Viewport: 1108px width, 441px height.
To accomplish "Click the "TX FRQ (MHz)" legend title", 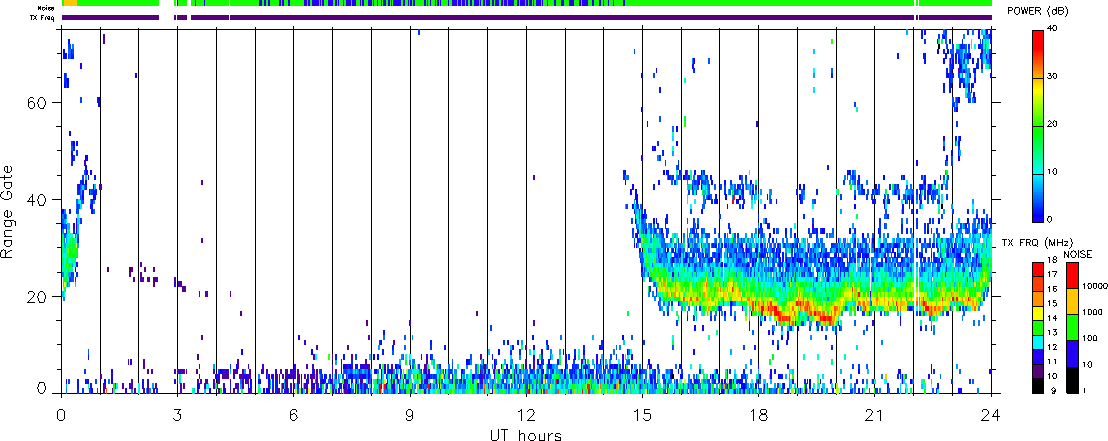I will (x=1039, y=243).
